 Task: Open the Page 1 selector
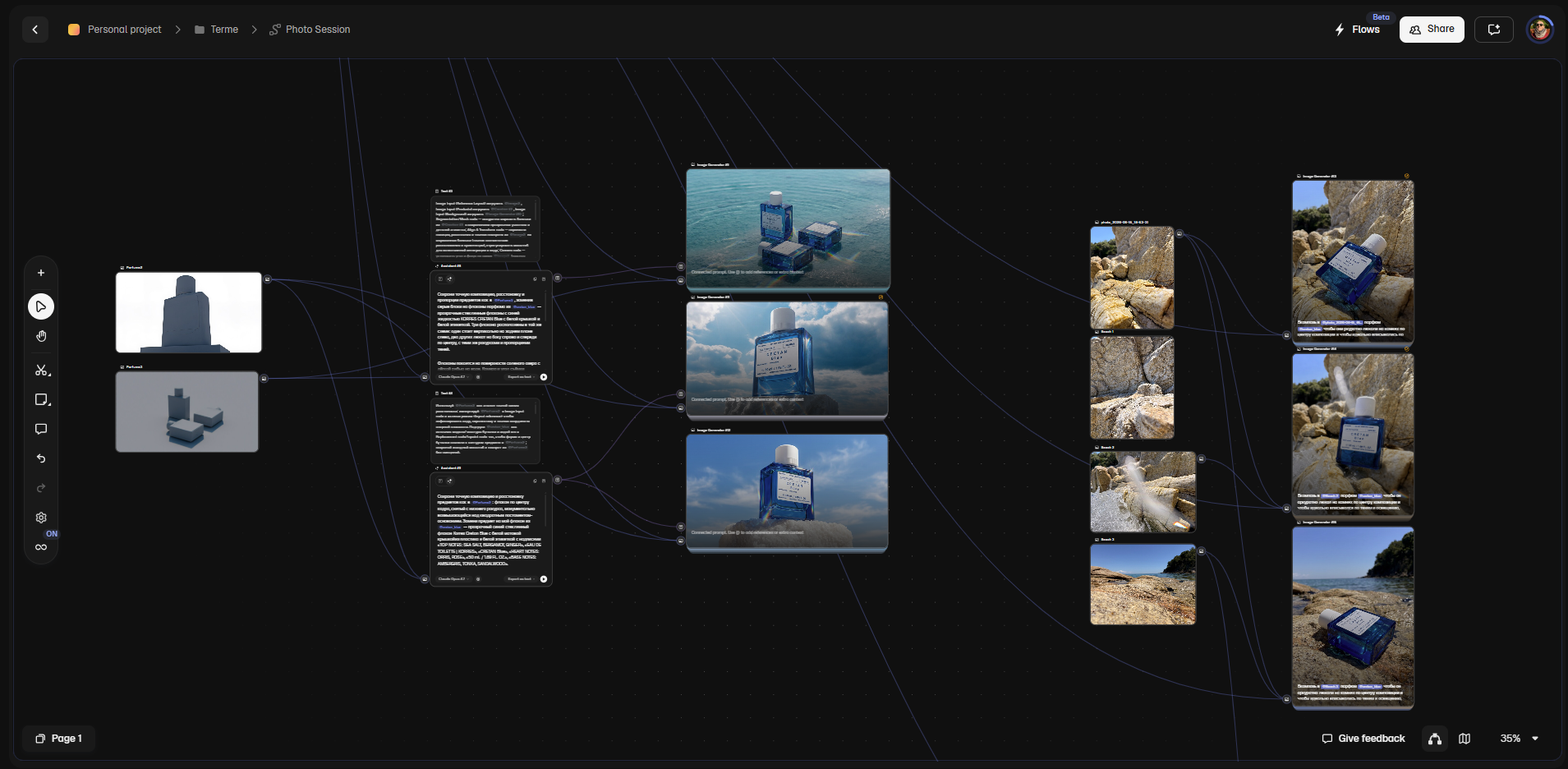point(58,739)
